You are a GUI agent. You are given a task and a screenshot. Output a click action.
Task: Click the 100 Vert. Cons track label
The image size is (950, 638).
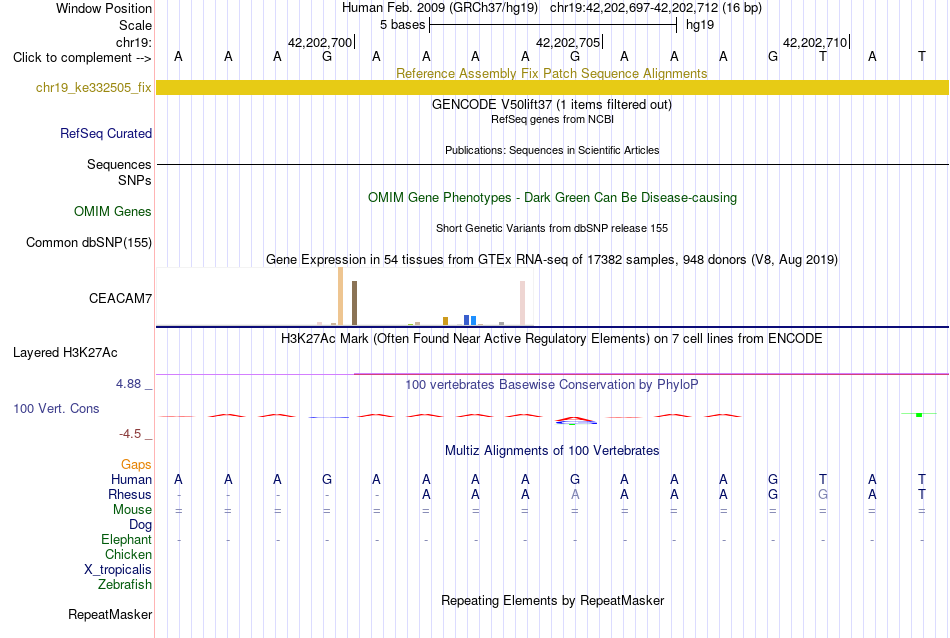pyautogui.click(x=56, y=408)
